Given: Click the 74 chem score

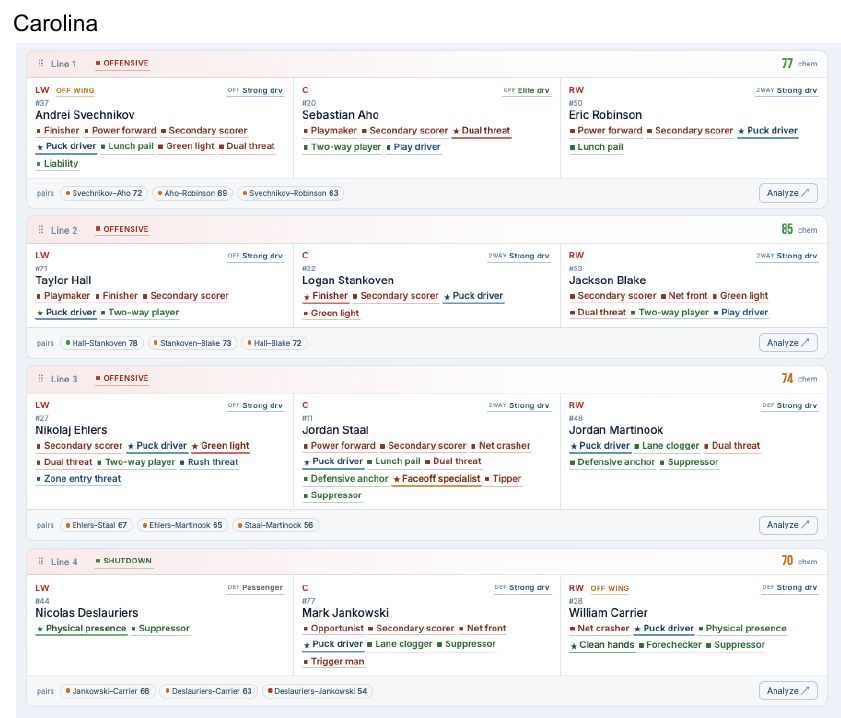Looking at the screenshot, I should tap(787, 379).
